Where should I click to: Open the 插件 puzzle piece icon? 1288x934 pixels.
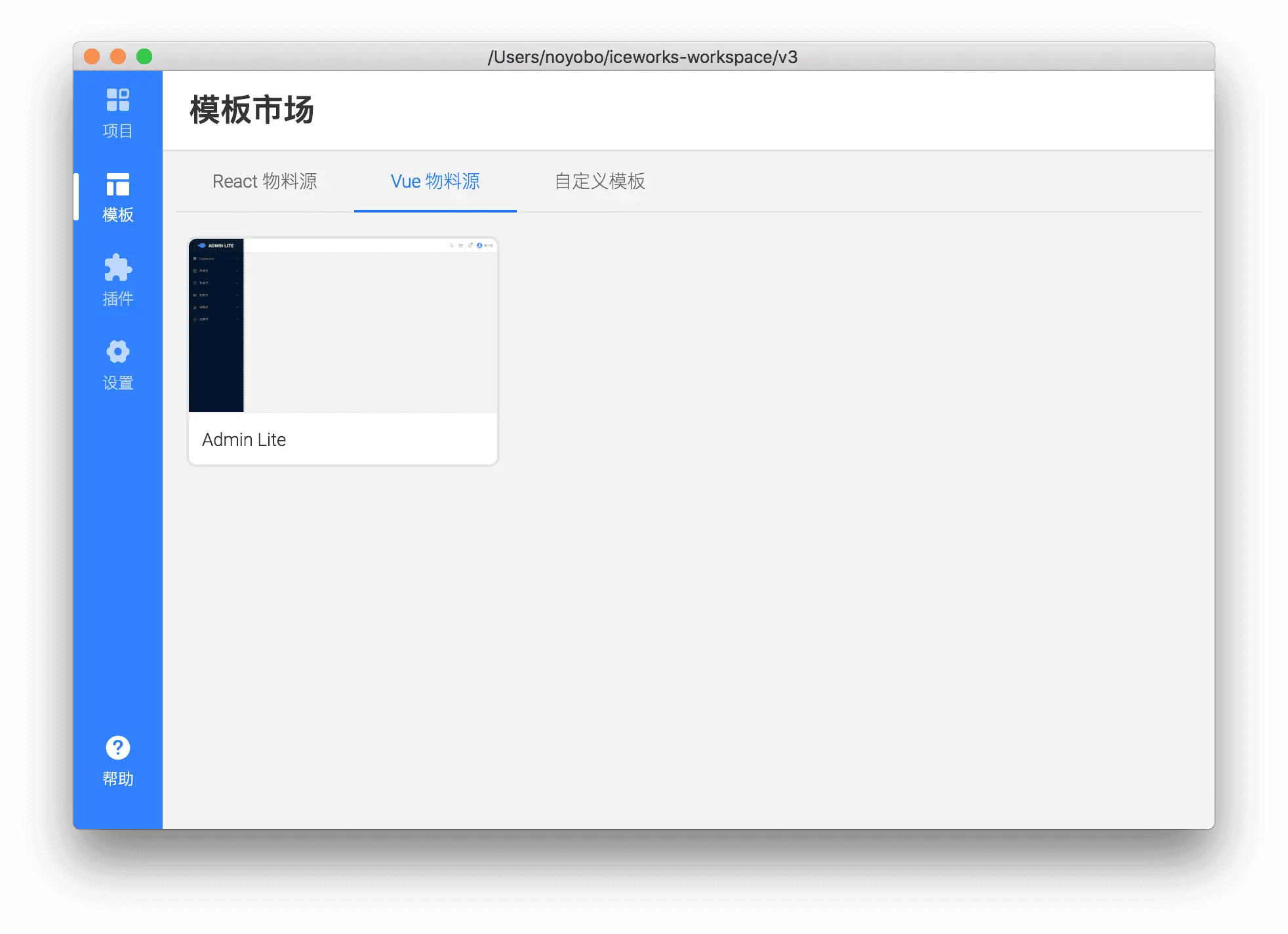point(118,268)
